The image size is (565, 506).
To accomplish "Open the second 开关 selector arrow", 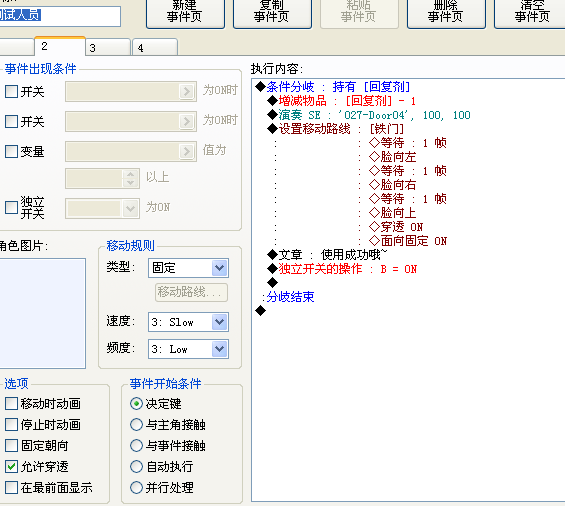I will [x=186, y=121].
